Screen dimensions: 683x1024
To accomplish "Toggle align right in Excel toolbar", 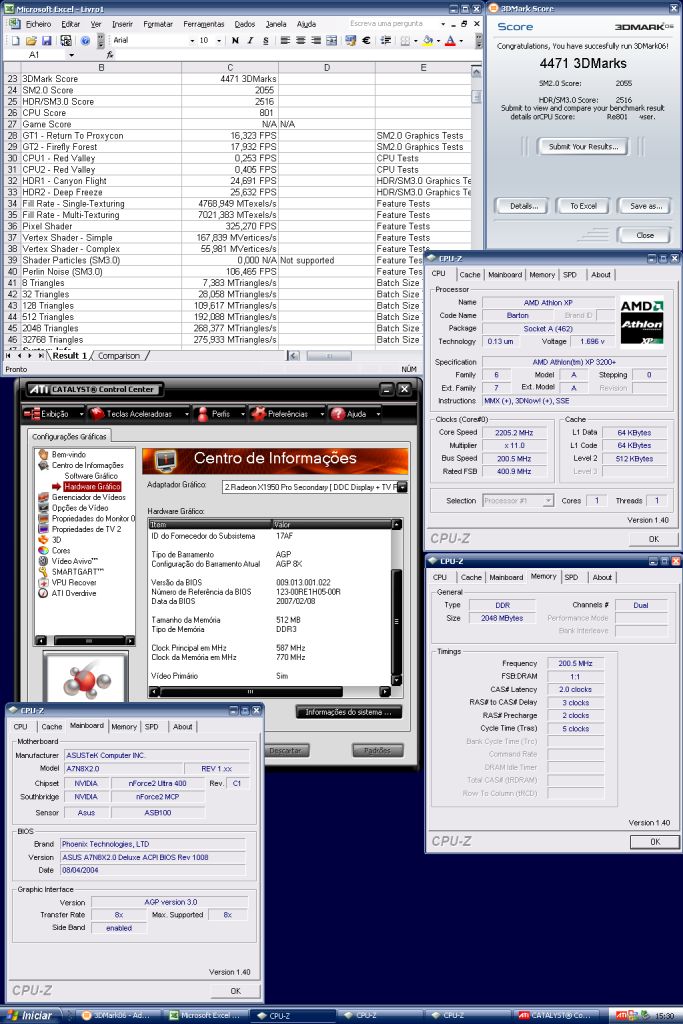I will (316, 40).
